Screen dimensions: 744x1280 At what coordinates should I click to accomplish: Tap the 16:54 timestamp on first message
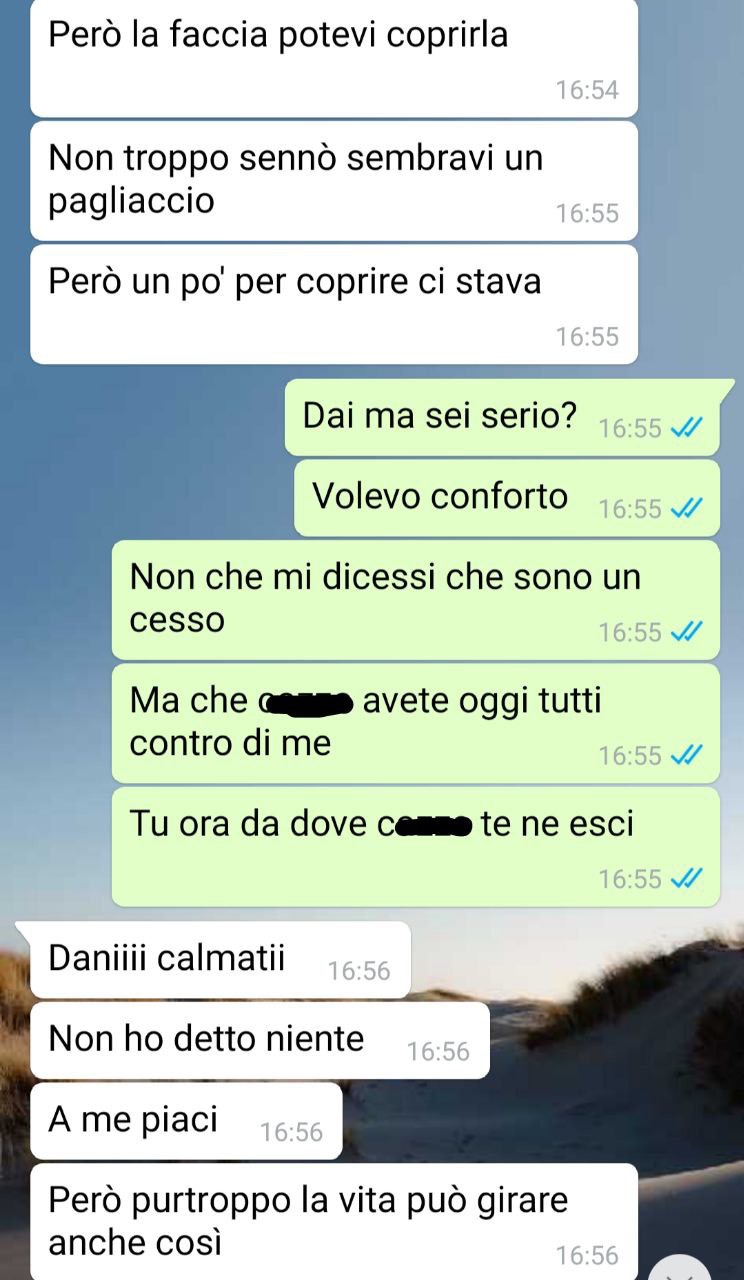point(587,90)
